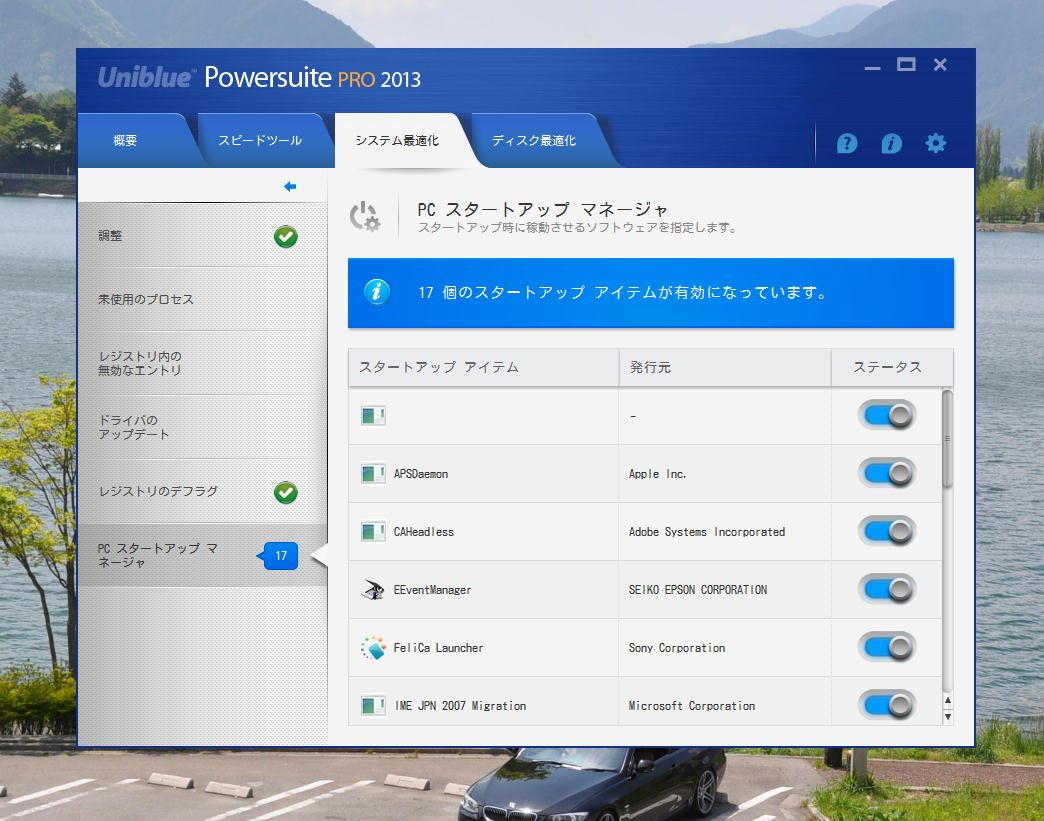Click the PC スタートアップ マネージャ page heading
The height and width of the screenshot is (821, 1044).
542,210
